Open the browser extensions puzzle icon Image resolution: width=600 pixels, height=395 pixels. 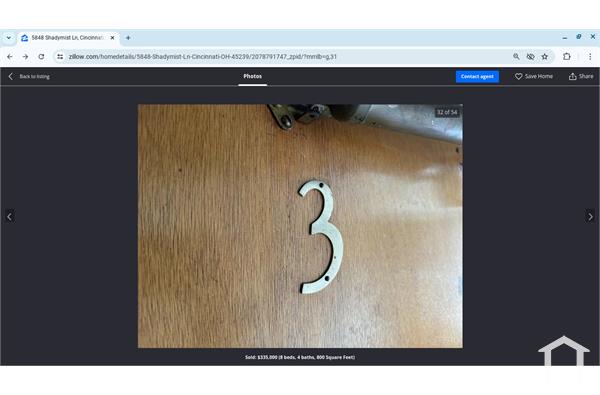(567, 57)
